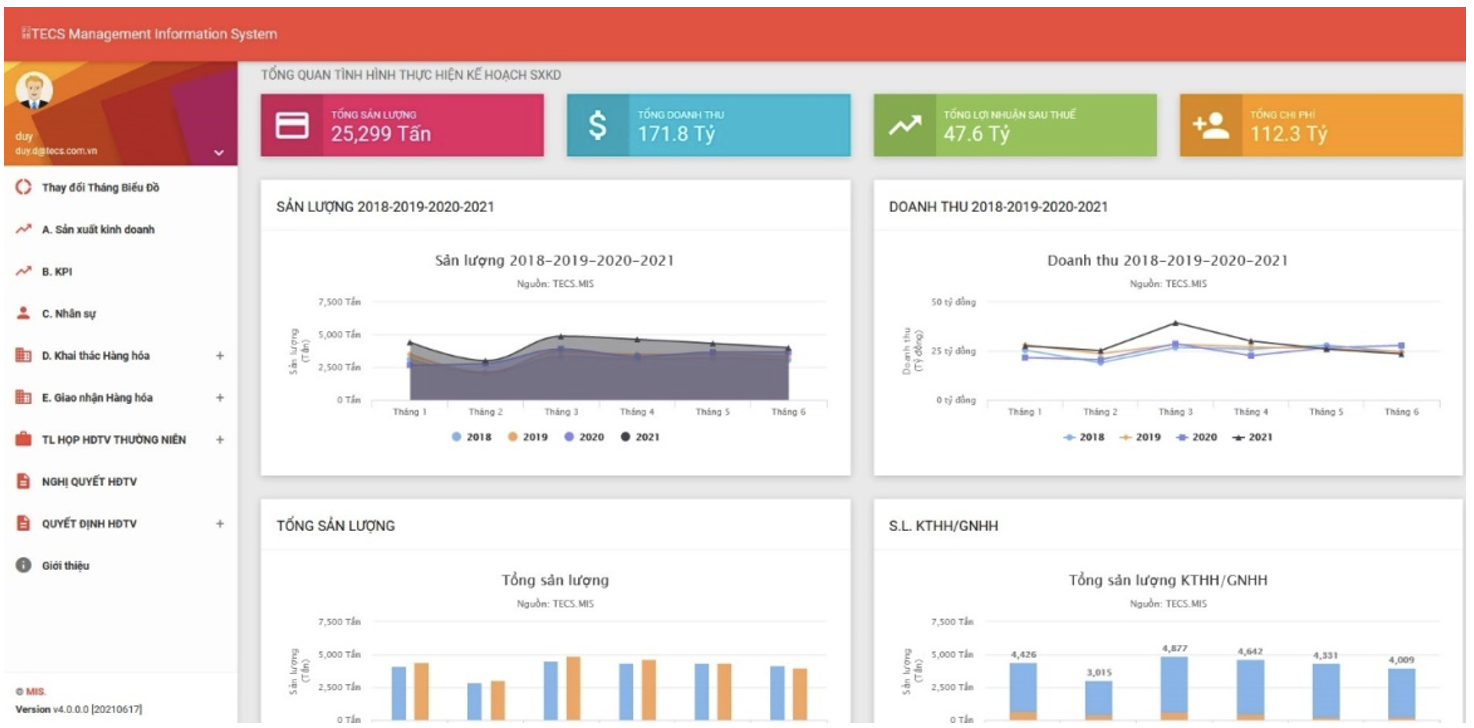Screen dimensions: 1474x728
Task: Click the MIS link in the footer
Action: [36, 692]
